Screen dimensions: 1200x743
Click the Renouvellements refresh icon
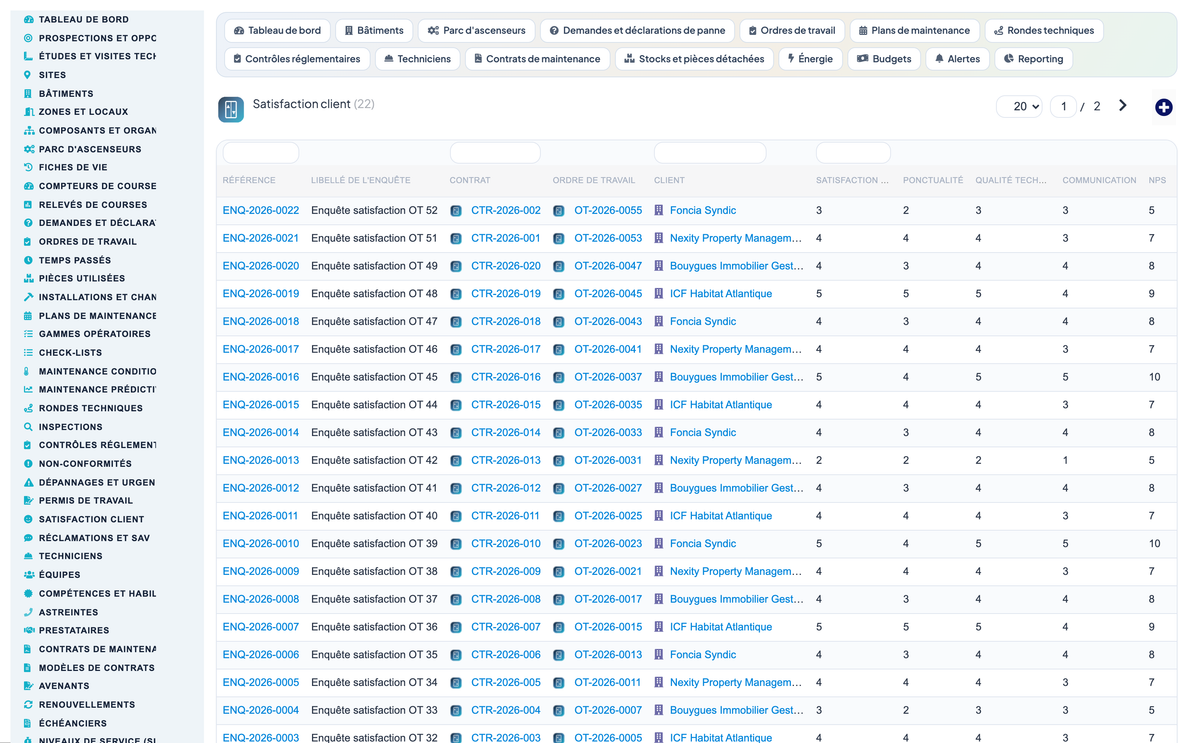[28, 704]
